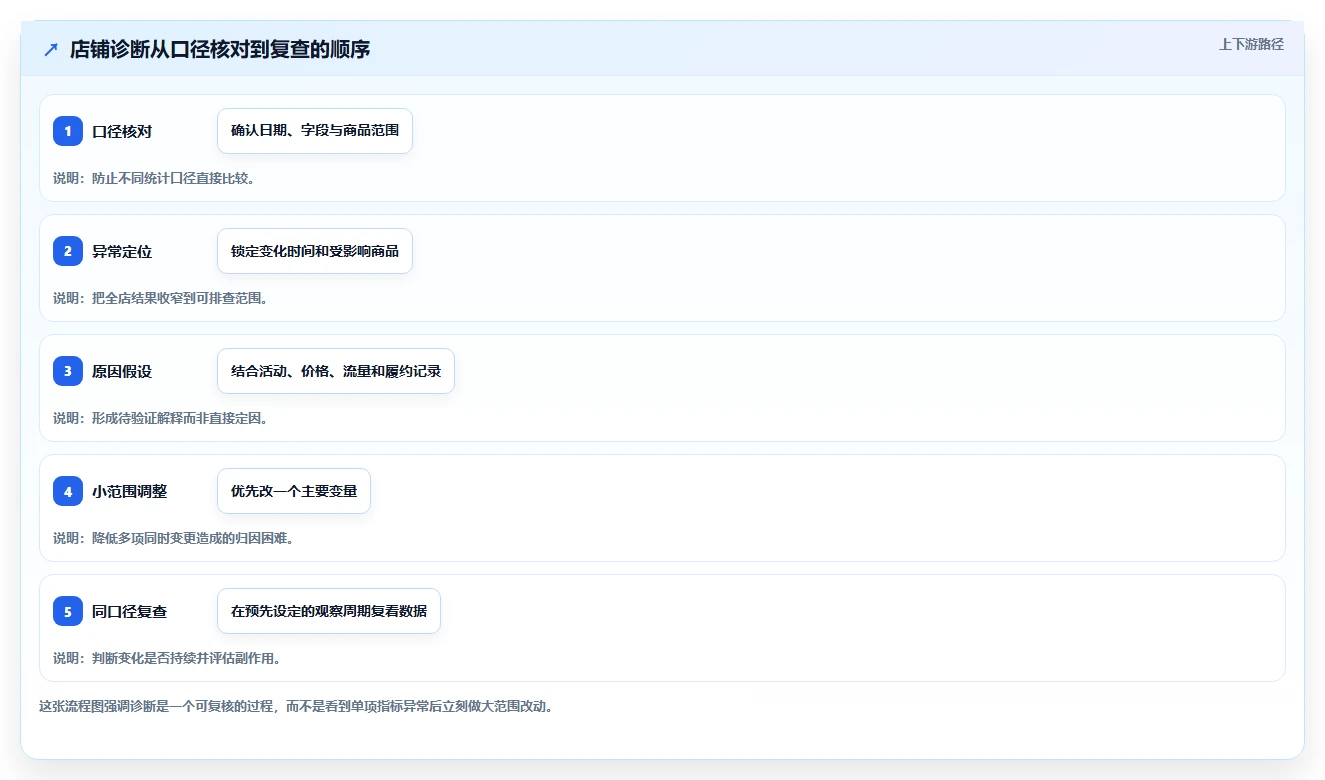
Task: Select the 结合活动、价格、流量和履约记录 chip
Action: point(336,371)
